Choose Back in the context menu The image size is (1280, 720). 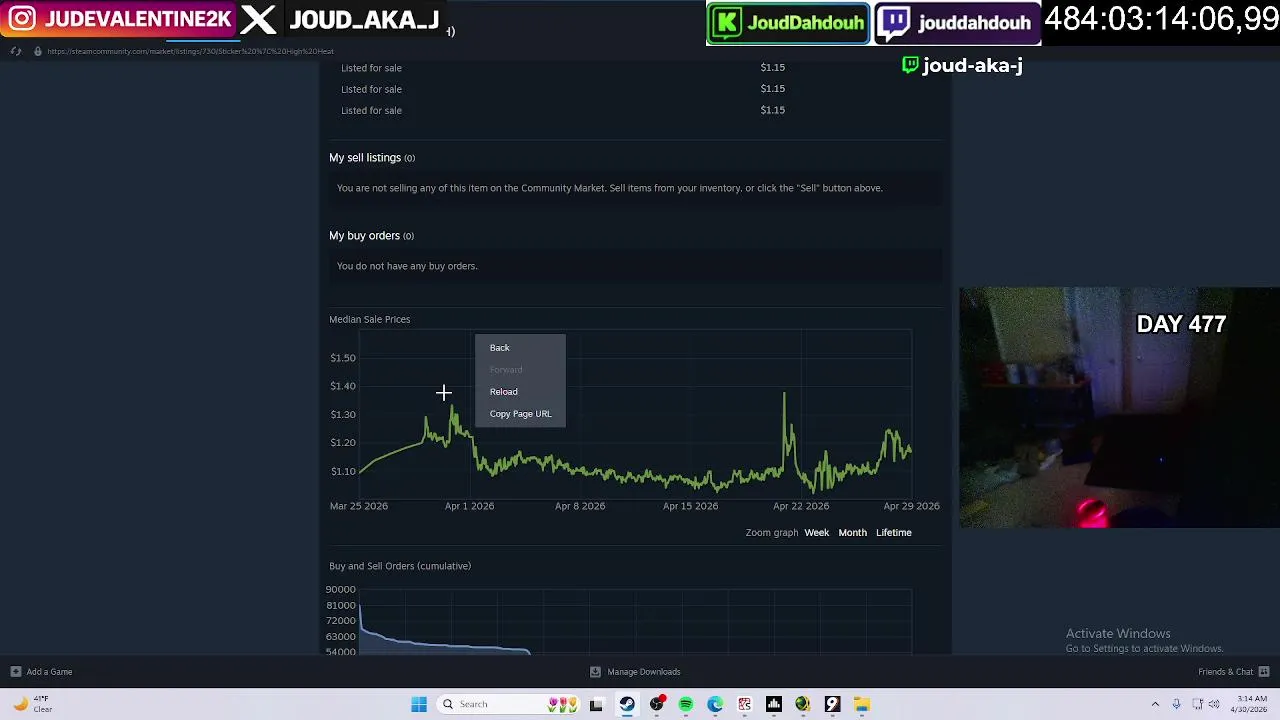499,347
